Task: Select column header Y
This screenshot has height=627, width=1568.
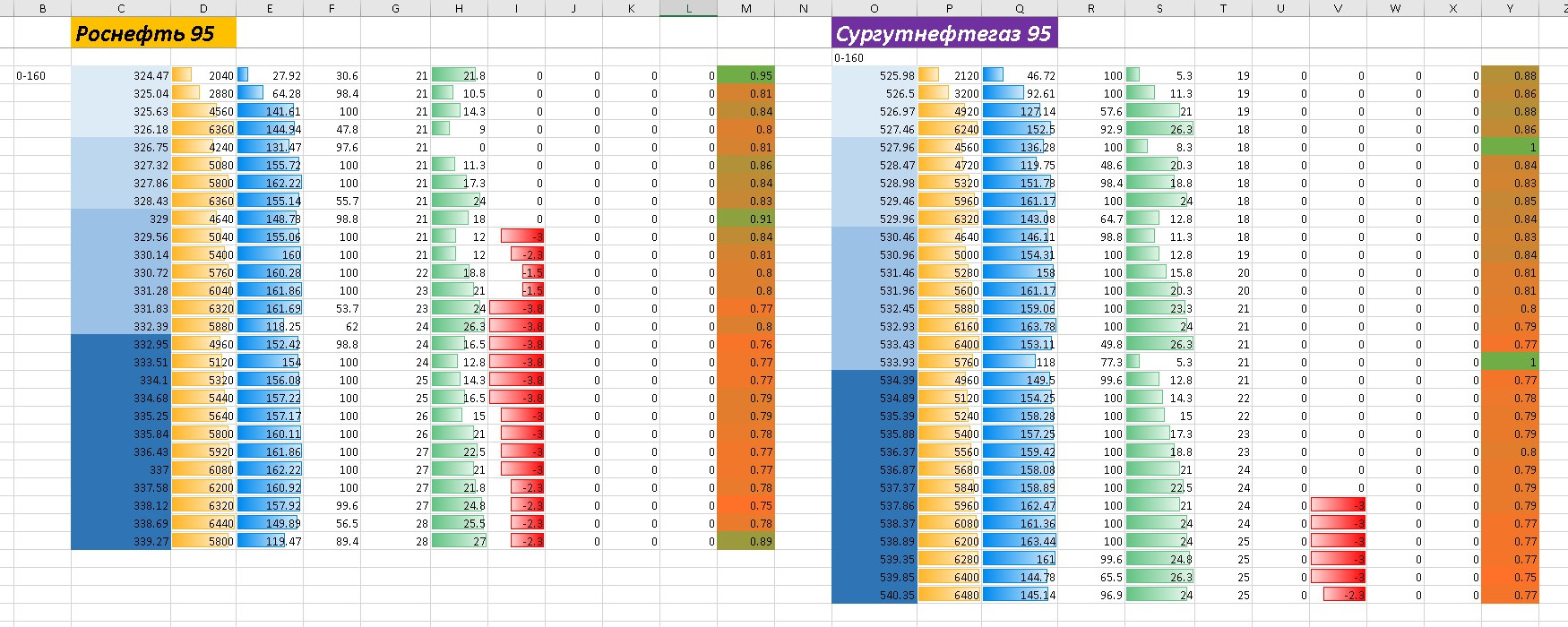Action: point(1510,8)
